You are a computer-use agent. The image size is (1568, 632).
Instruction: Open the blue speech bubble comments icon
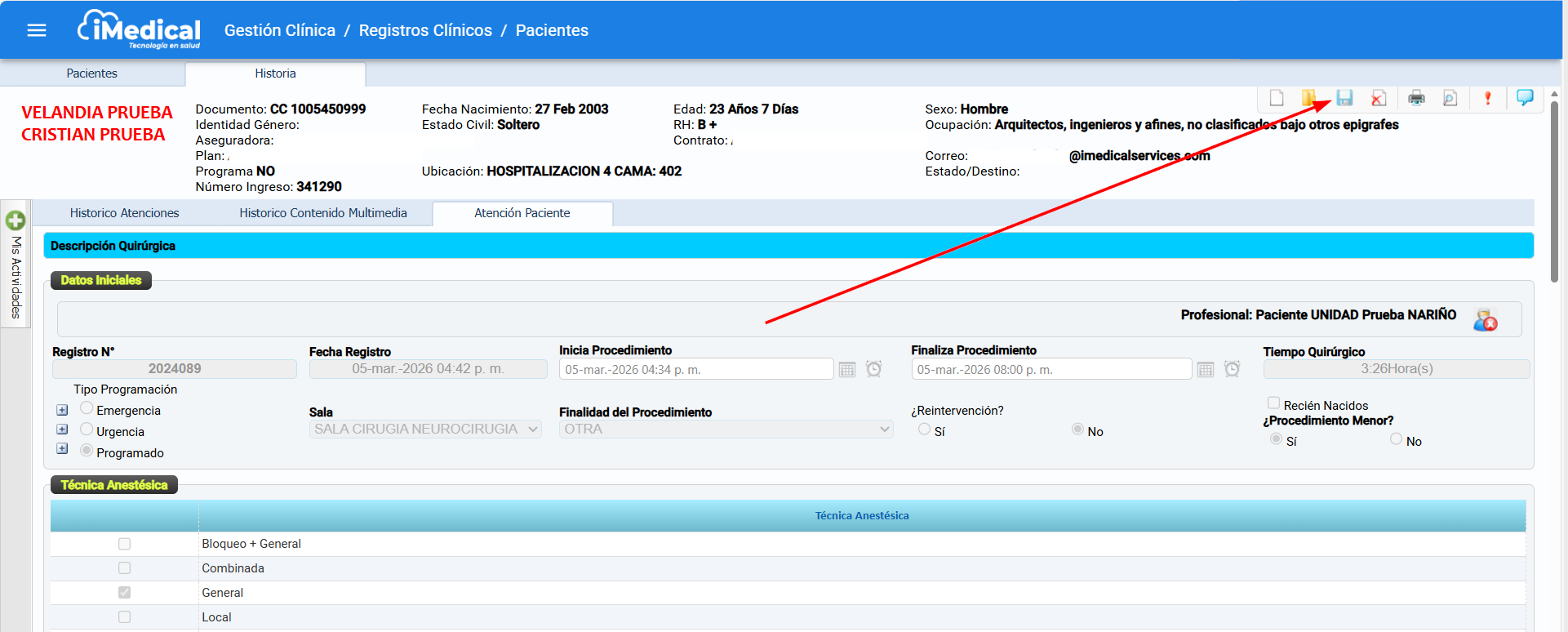pos(1524,98)
